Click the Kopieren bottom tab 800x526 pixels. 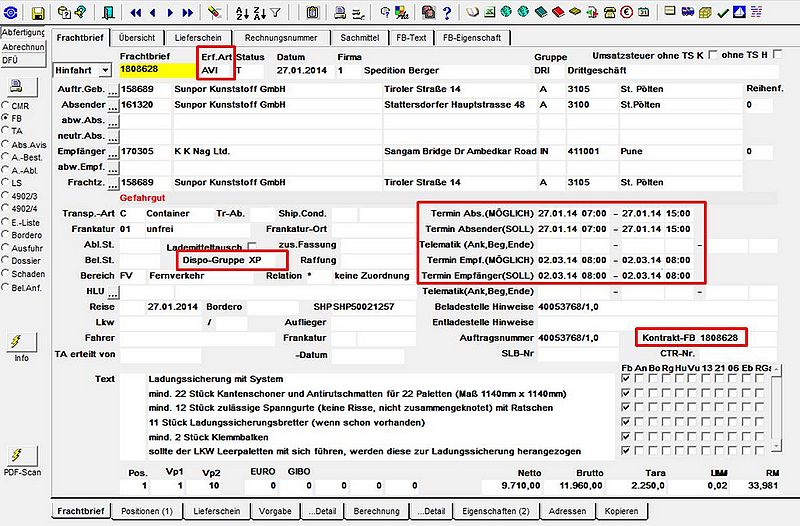click(621, 511)
